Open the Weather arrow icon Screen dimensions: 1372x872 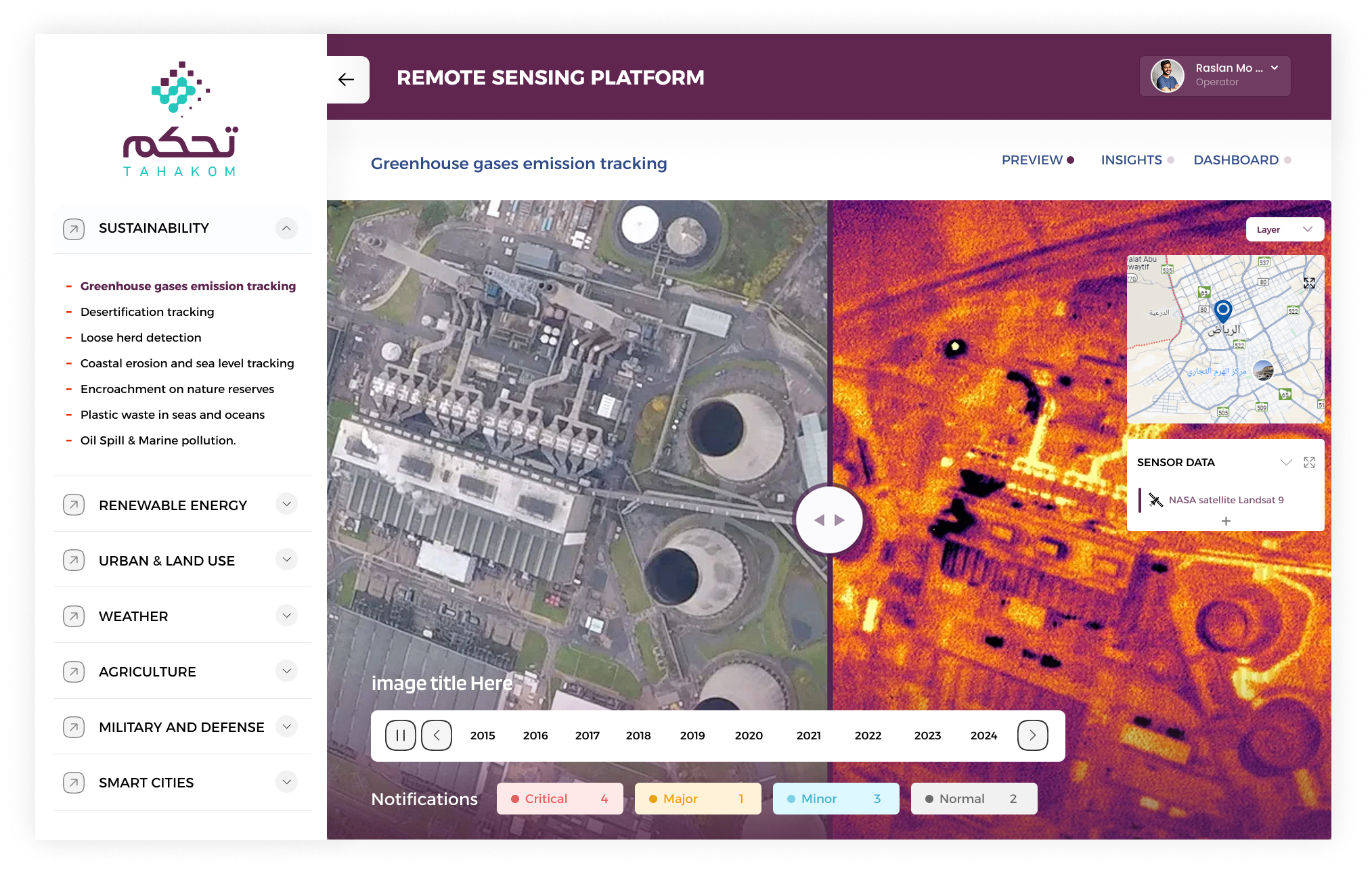coord(74,616)
